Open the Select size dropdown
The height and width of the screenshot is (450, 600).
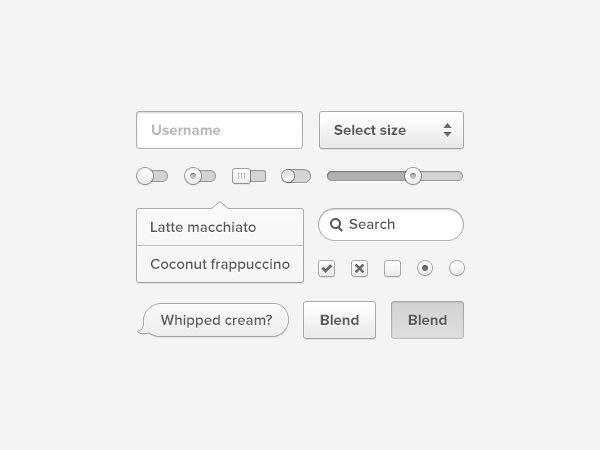coord(391,130)
